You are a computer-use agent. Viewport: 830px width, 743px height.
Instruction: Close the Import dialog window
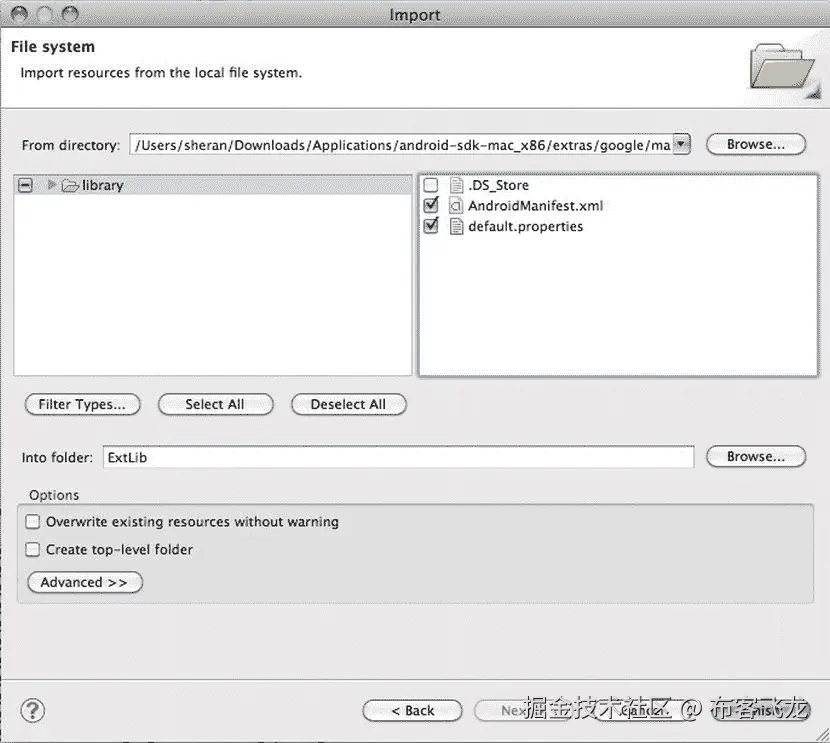coord(20,14)
